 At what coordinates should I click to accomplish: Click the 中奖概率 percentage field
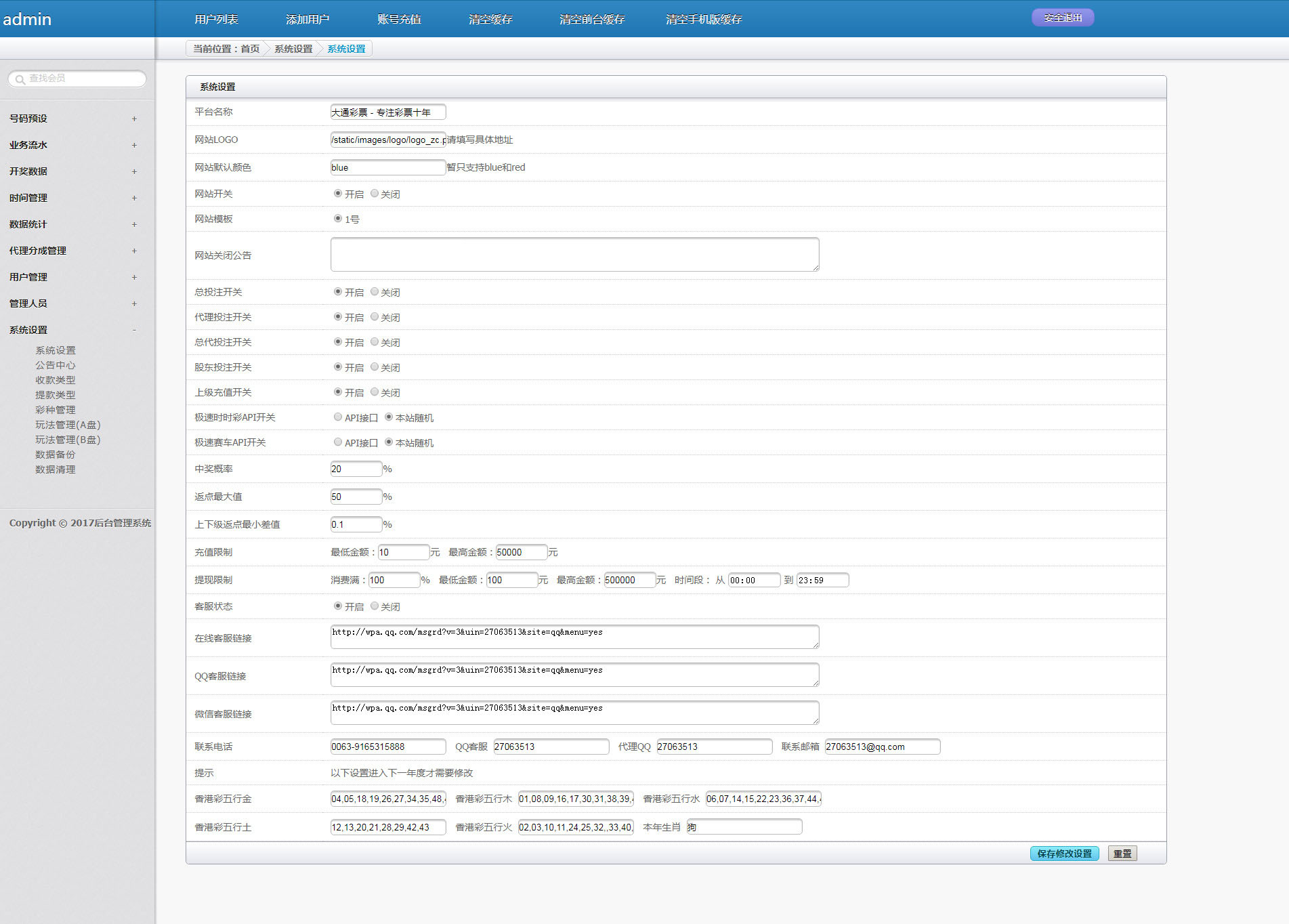[356, 469]
